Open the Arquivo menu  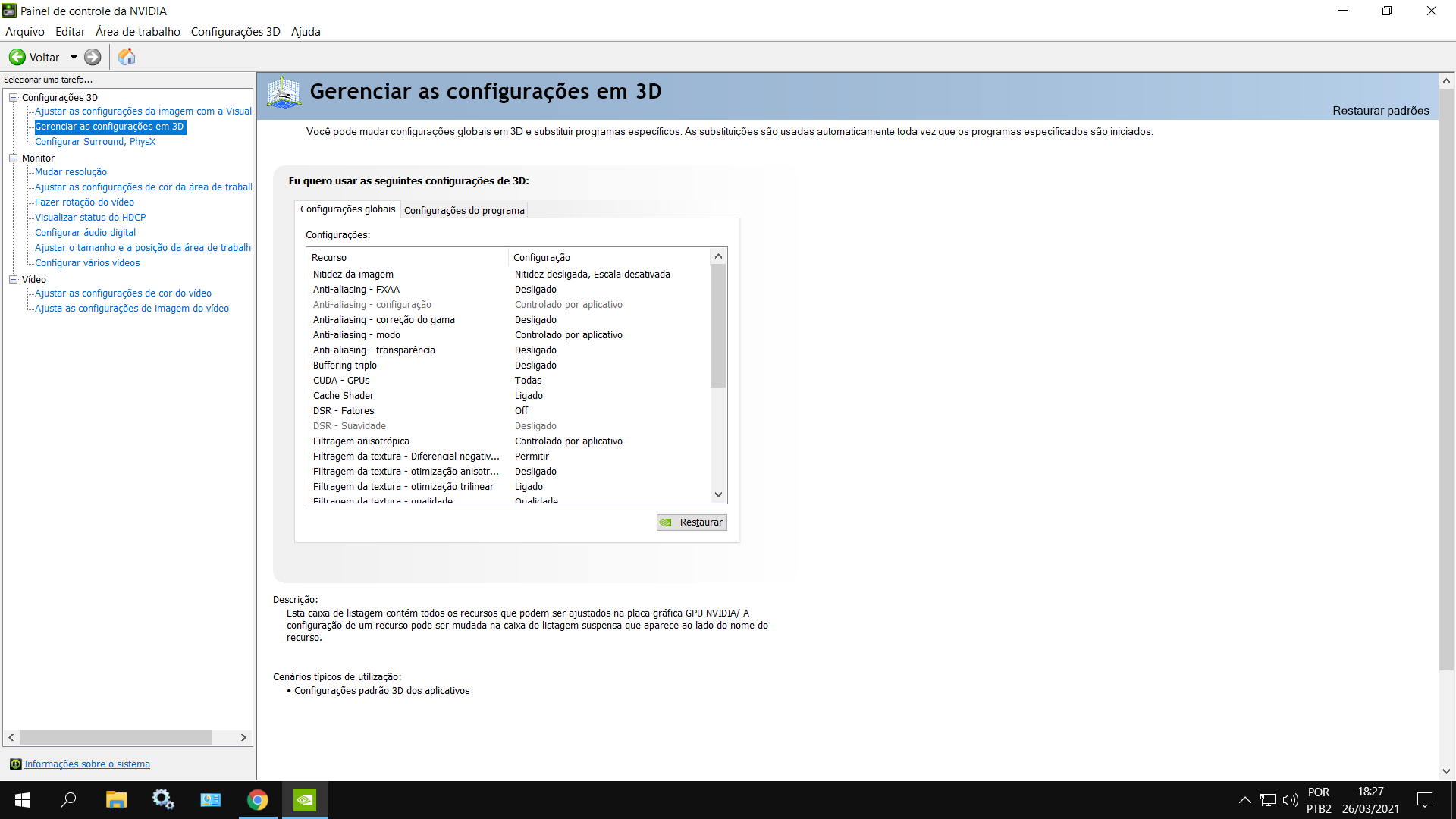pyautogui.click(x=25, y=32)
